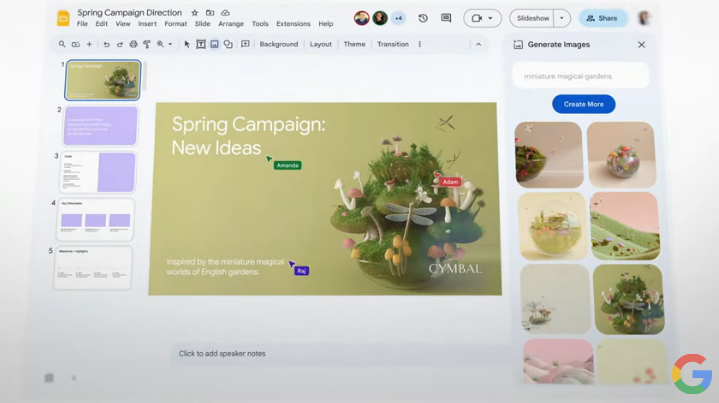The height and width of the screenshot is (403, 719).
Task: Select slide 5 thumbnail
Action: click(93, 268)
